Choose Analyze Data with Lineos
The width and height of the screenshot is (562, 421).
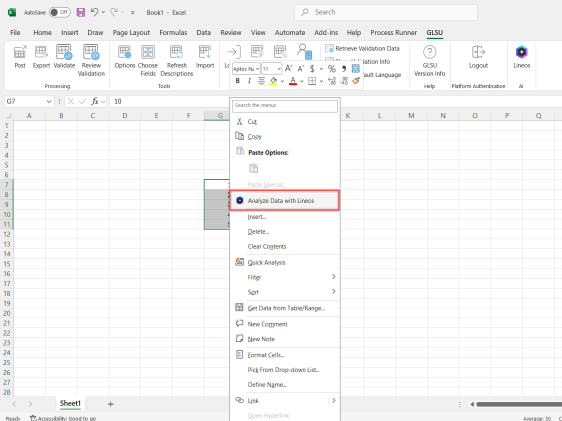click(284, 200)
